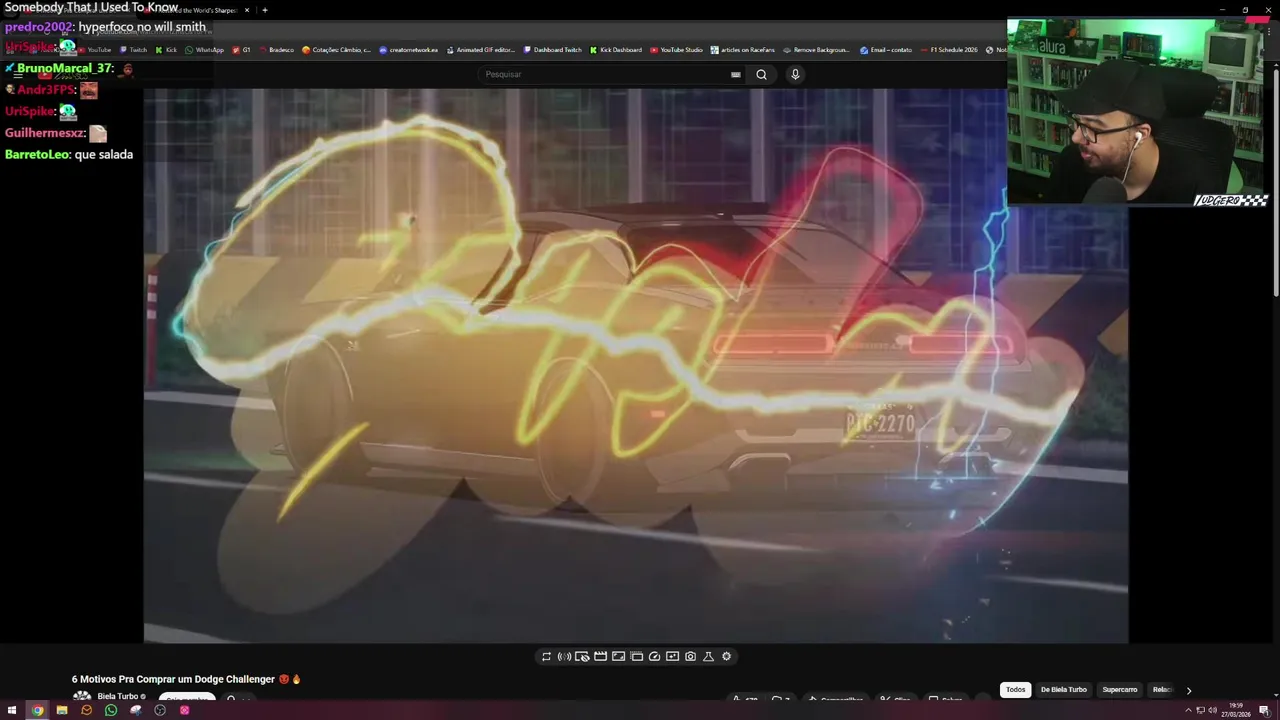This screenshot has height=720, width=1280.
Task: Click the audio boost waves icon
Action: click(x=564, y=657)
